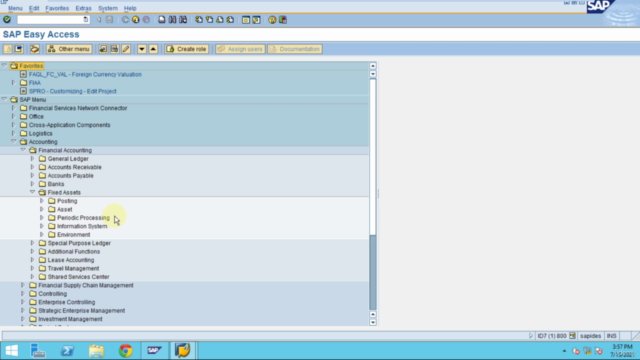This screenshot has height=360, width=640.
Task: Open Google Chrome from the taskbar
Action: (126, 351)
